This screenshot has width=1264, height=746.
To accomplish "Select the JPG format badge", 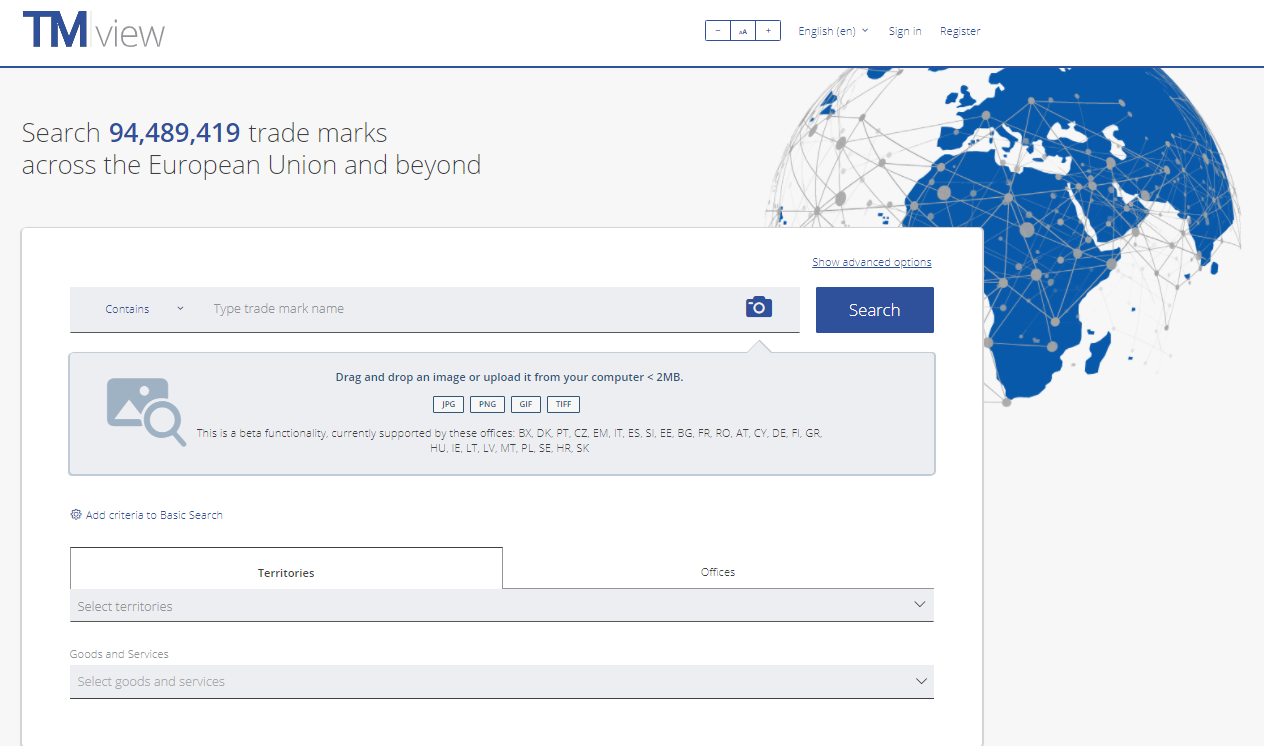I will [x=449, y=405].
